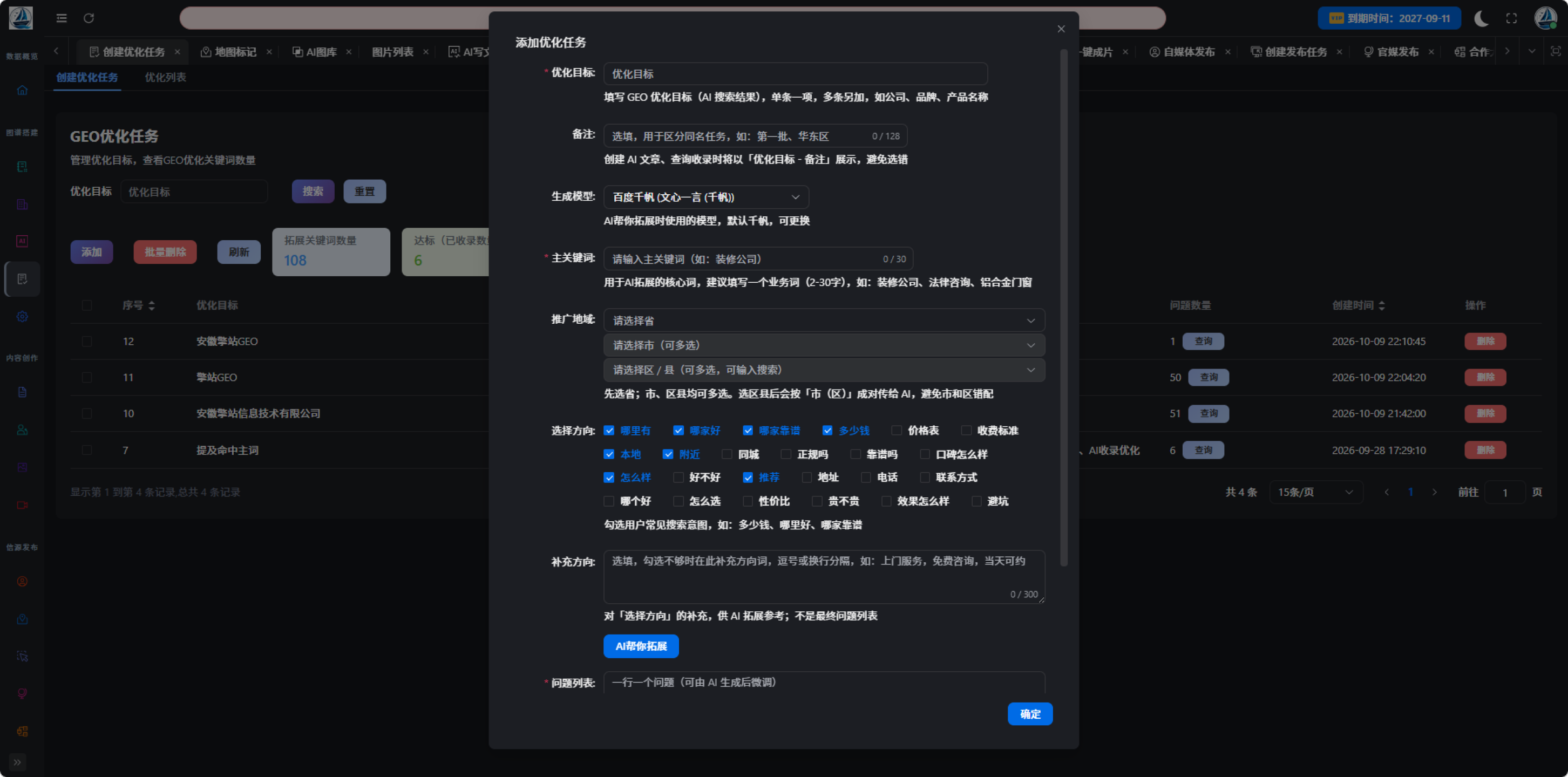
Task: Open the document icon under 内容创作
Action: [x=23, y=392]
